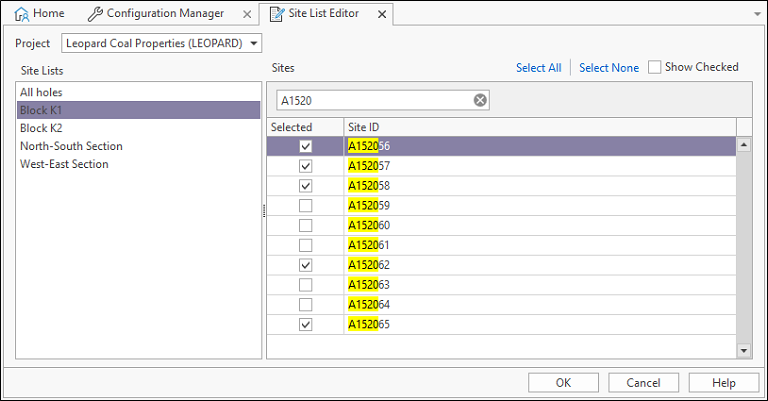This screenshot has height=401, width=768.
Task: Switch to the Configuration Manager tab
Action: coord(165,14)
